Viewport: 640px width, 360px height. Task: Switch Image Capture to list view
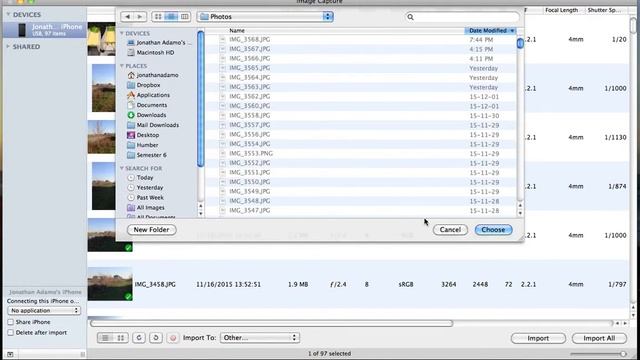pyautogui.click(x=105, y=338)
